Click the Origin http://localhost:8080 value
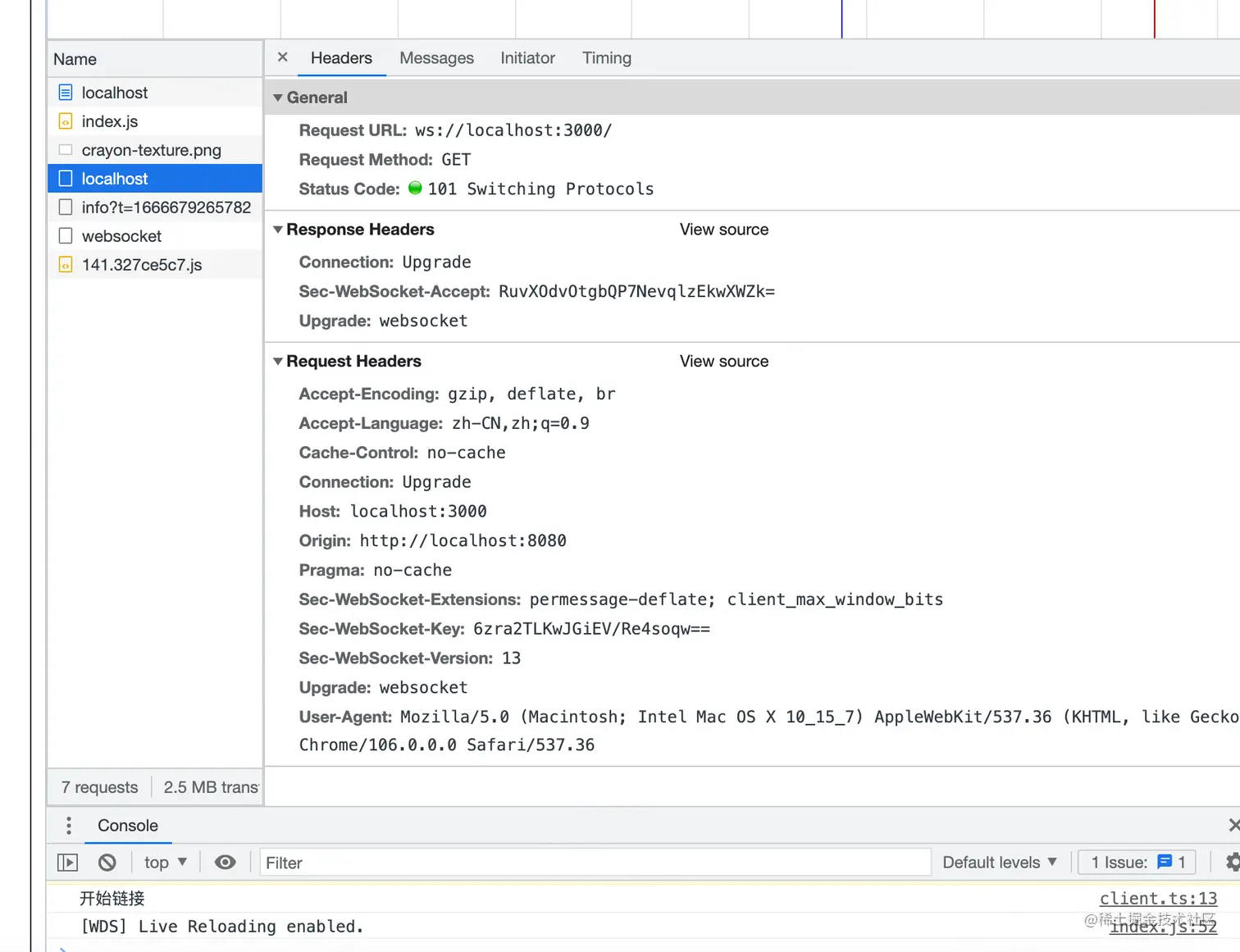Screen dimensions: 1240x952 463,541
